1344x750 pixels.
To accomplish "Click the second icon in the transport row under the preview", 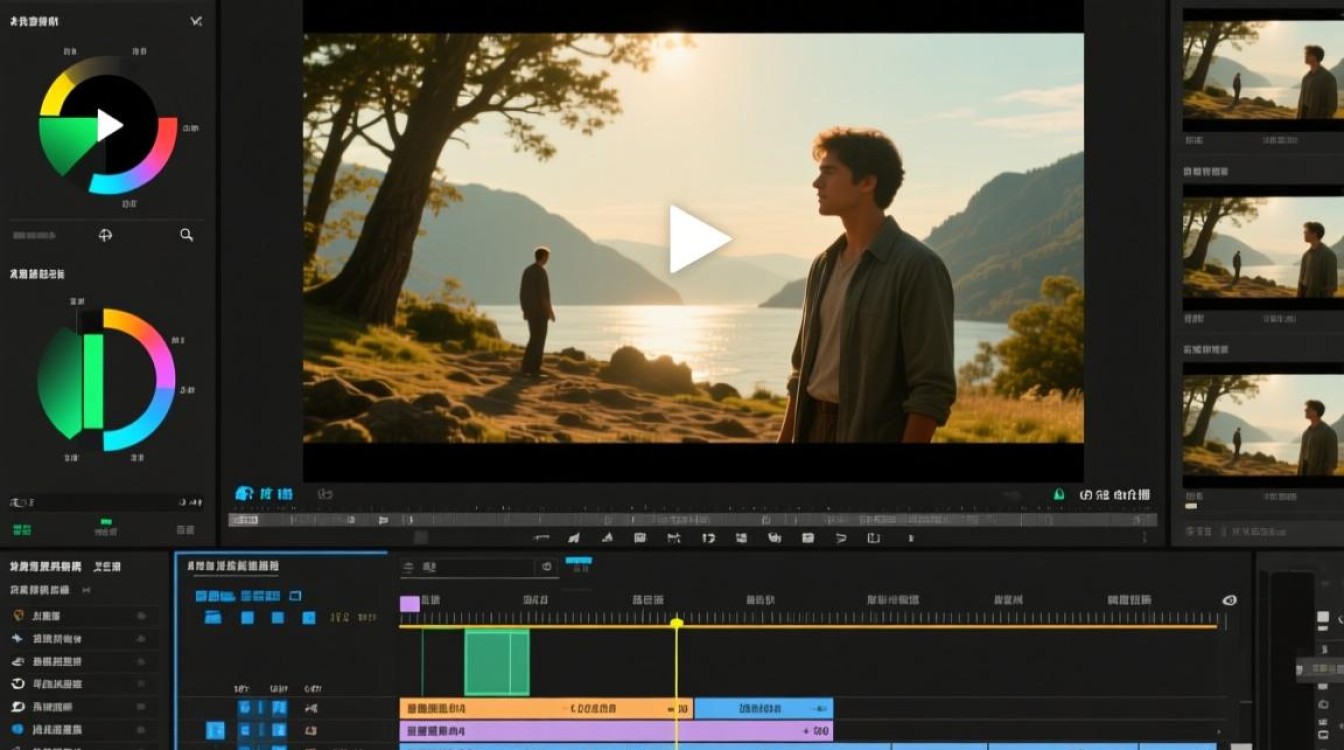I will tap(574, 538).
